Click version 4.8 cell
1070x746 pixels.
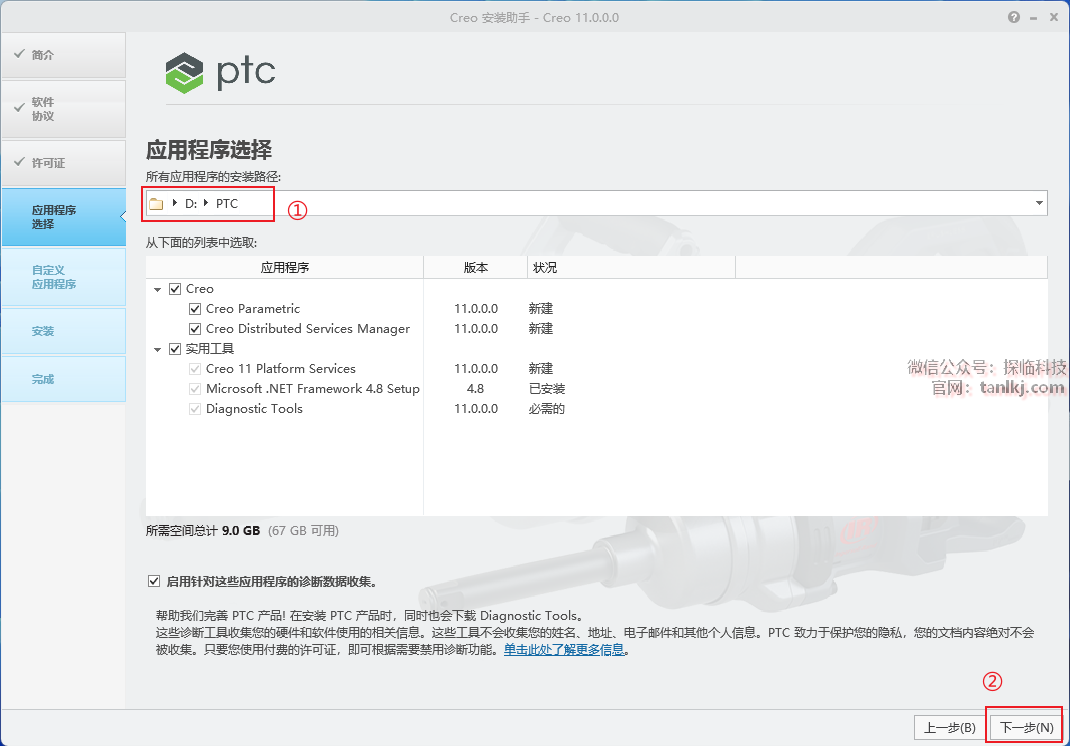tap(476, 389)
